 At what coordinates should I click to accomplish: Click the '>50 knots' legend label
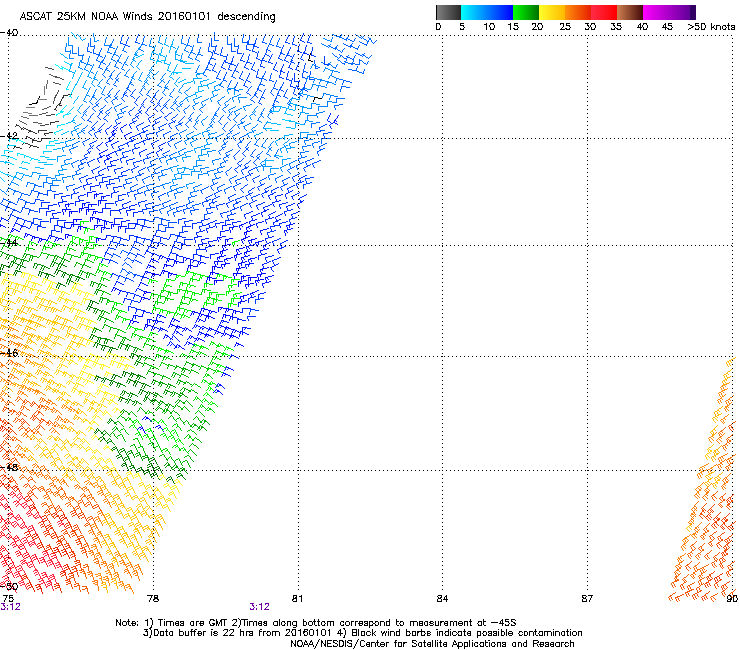(x=711, y=27)
